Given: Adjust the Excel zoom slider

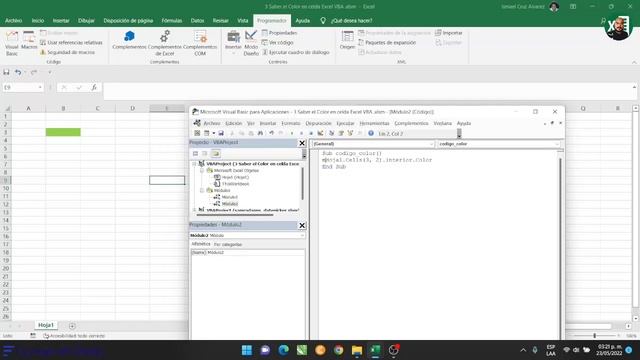Looking at the screenshot, I should click(595, 336).
